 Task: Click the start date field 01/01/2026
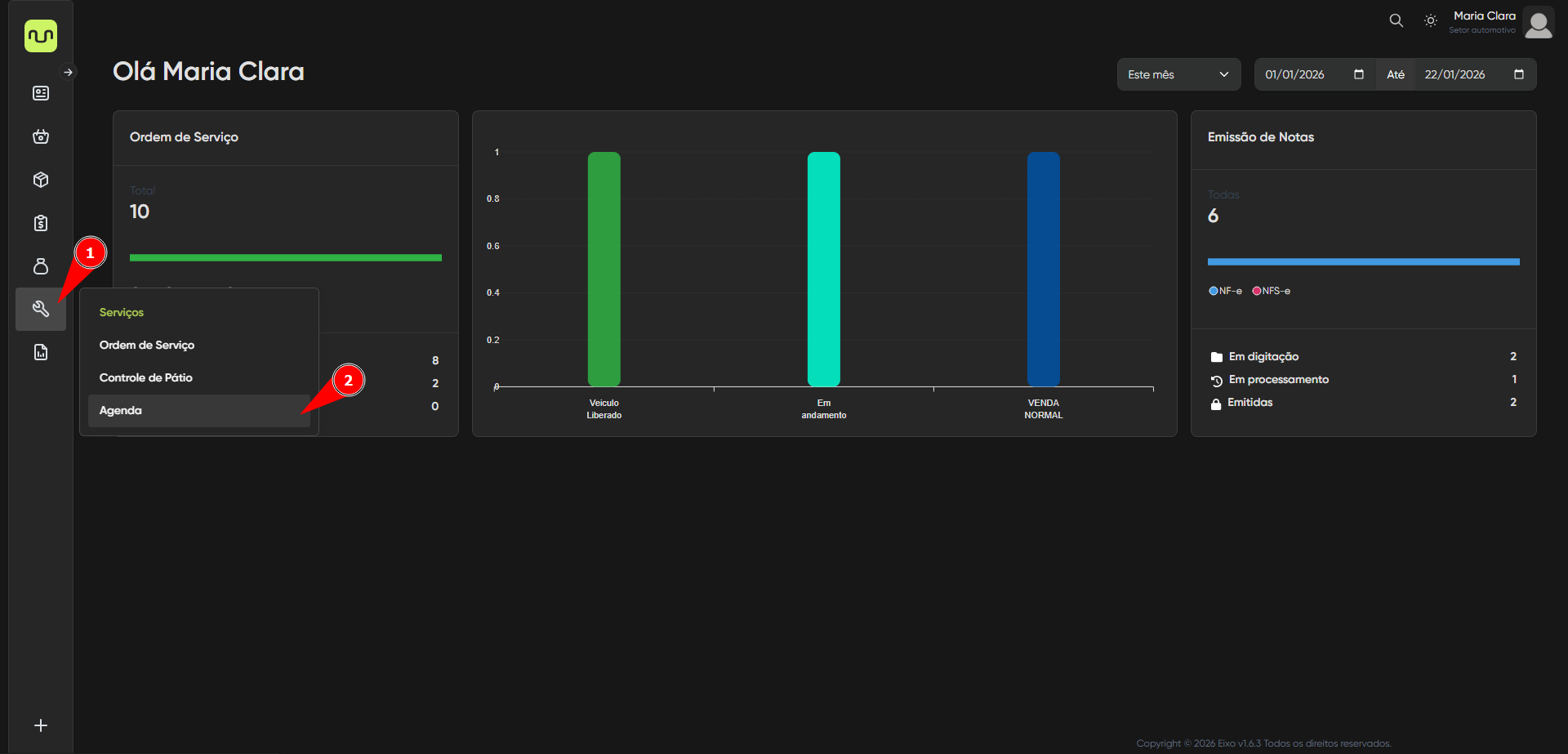point(1304,74)
